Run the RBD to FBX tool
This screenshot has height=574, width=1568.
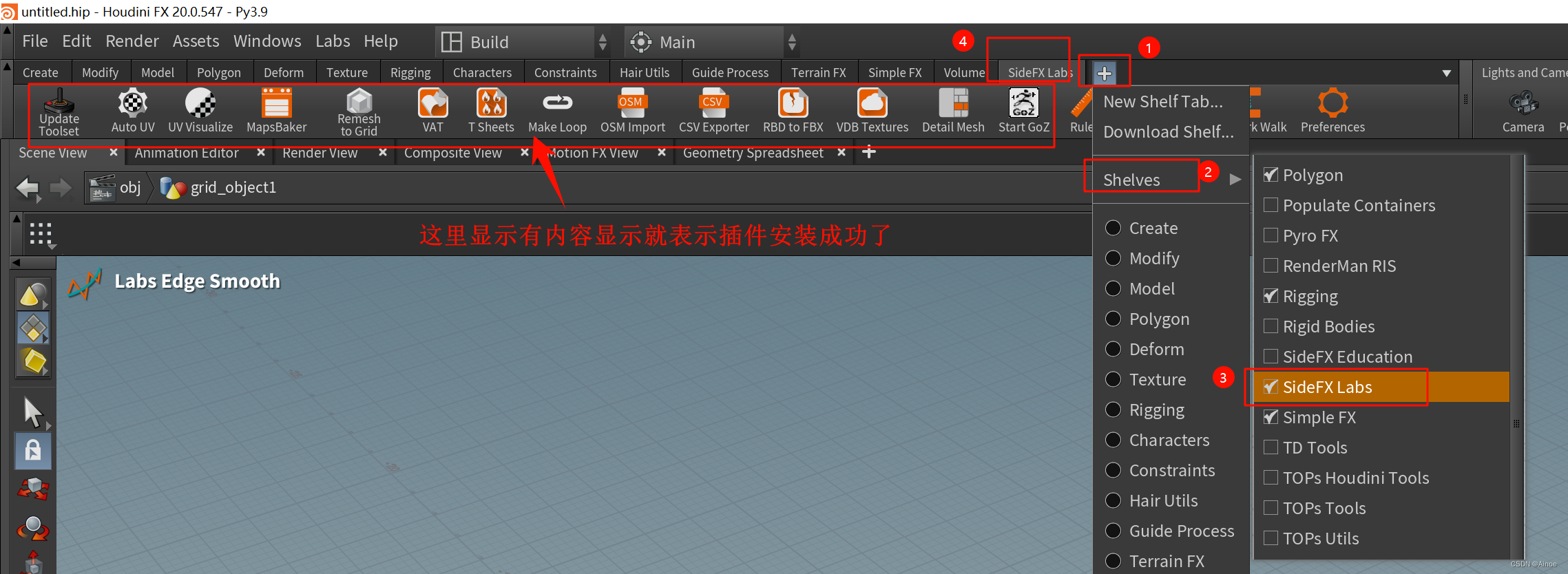[x=793, y=111]
